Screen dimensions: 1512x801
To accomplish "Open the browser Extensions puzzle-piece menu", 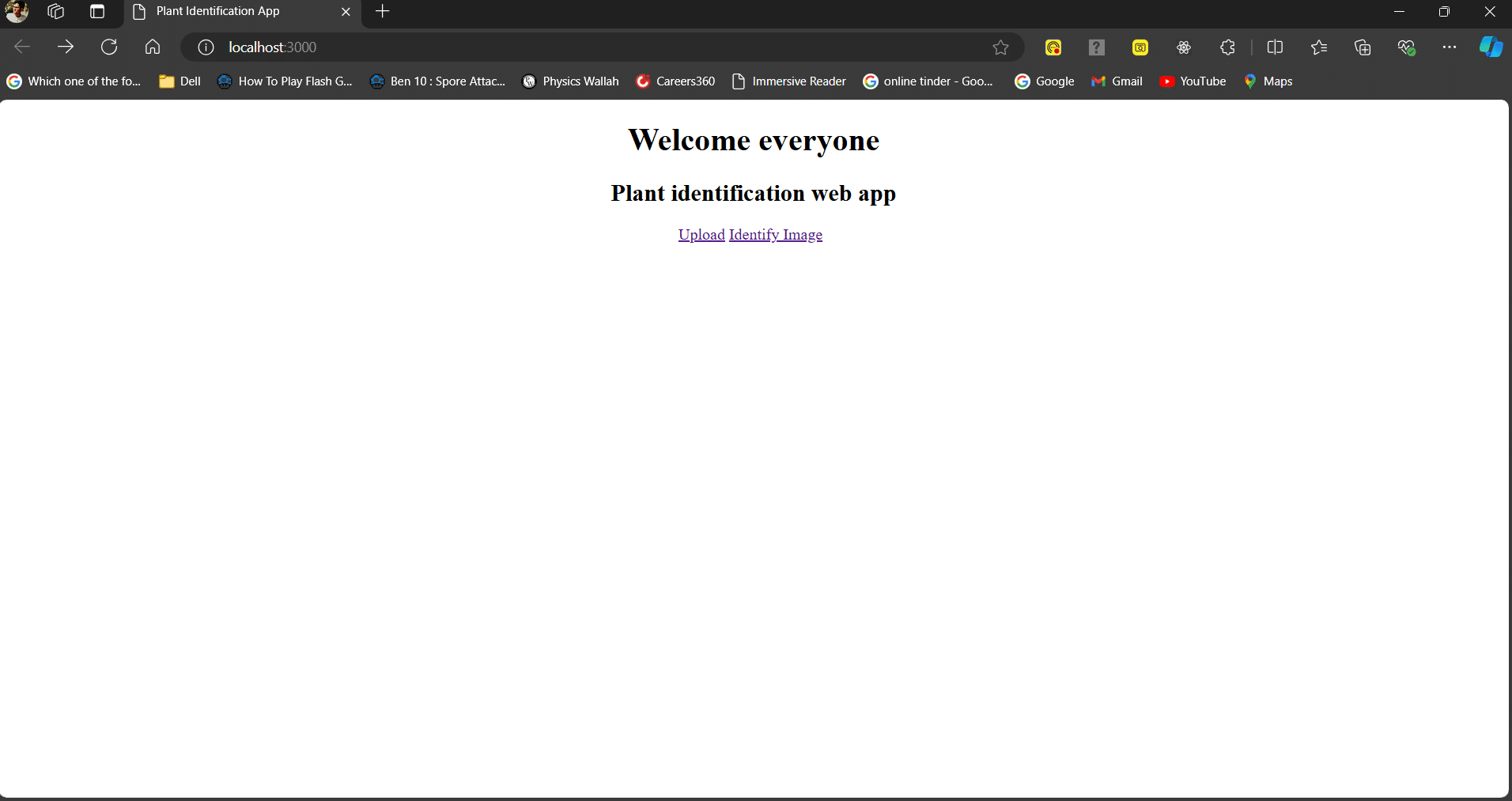I will (x=1227, y=47).
